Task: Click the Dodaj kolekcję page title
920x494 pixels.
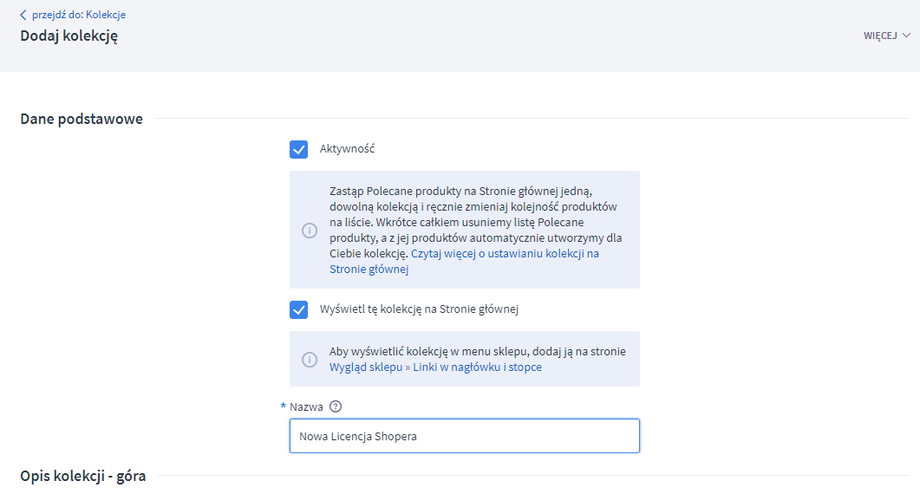Action: (70, 36)
